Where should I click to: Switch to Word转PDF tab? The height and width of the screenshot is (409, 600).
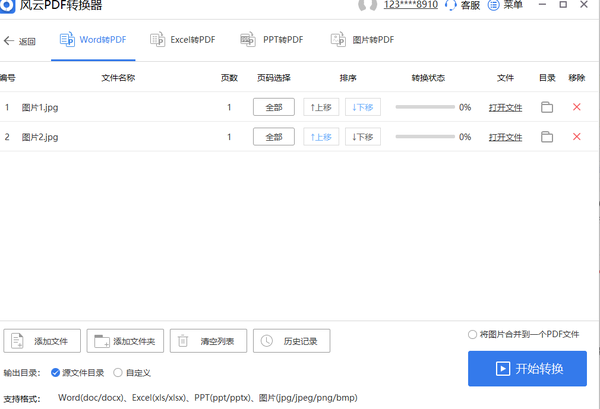[x=93, y=40]
